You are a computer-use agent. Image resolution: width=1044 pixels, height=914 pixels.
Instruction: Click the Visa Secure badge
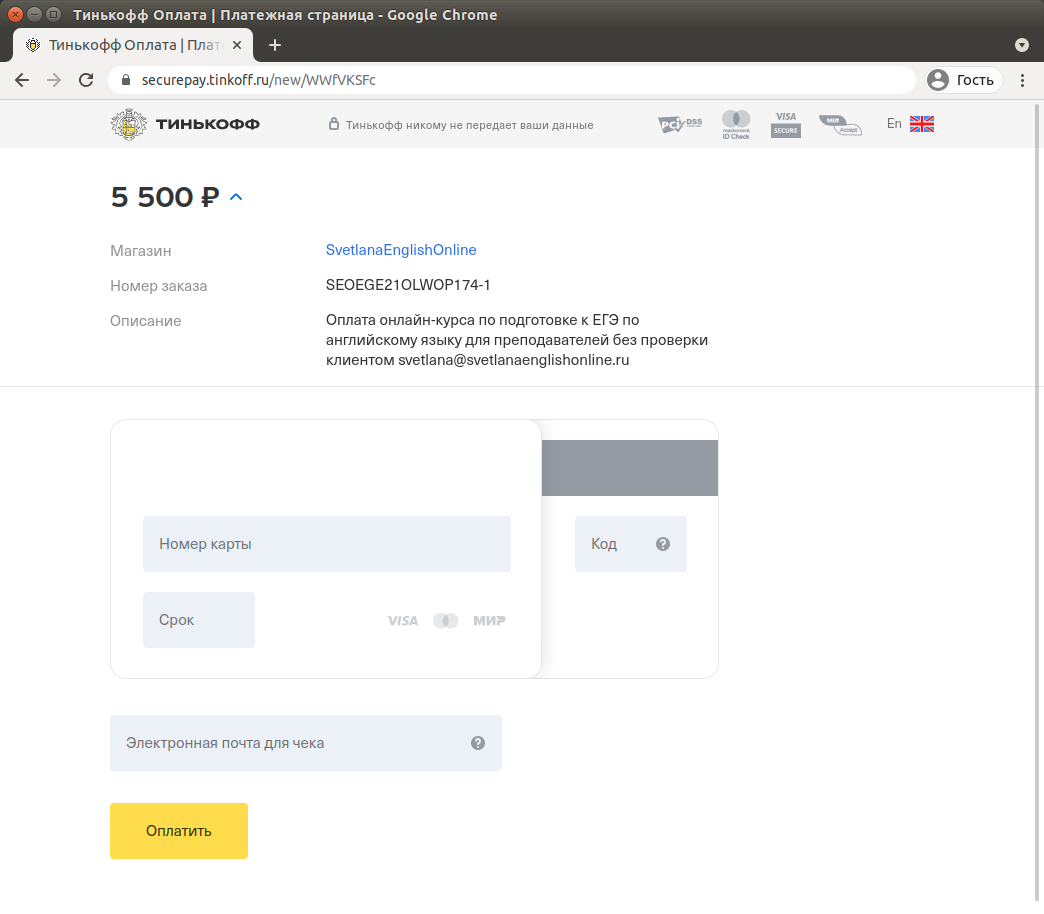786,124
